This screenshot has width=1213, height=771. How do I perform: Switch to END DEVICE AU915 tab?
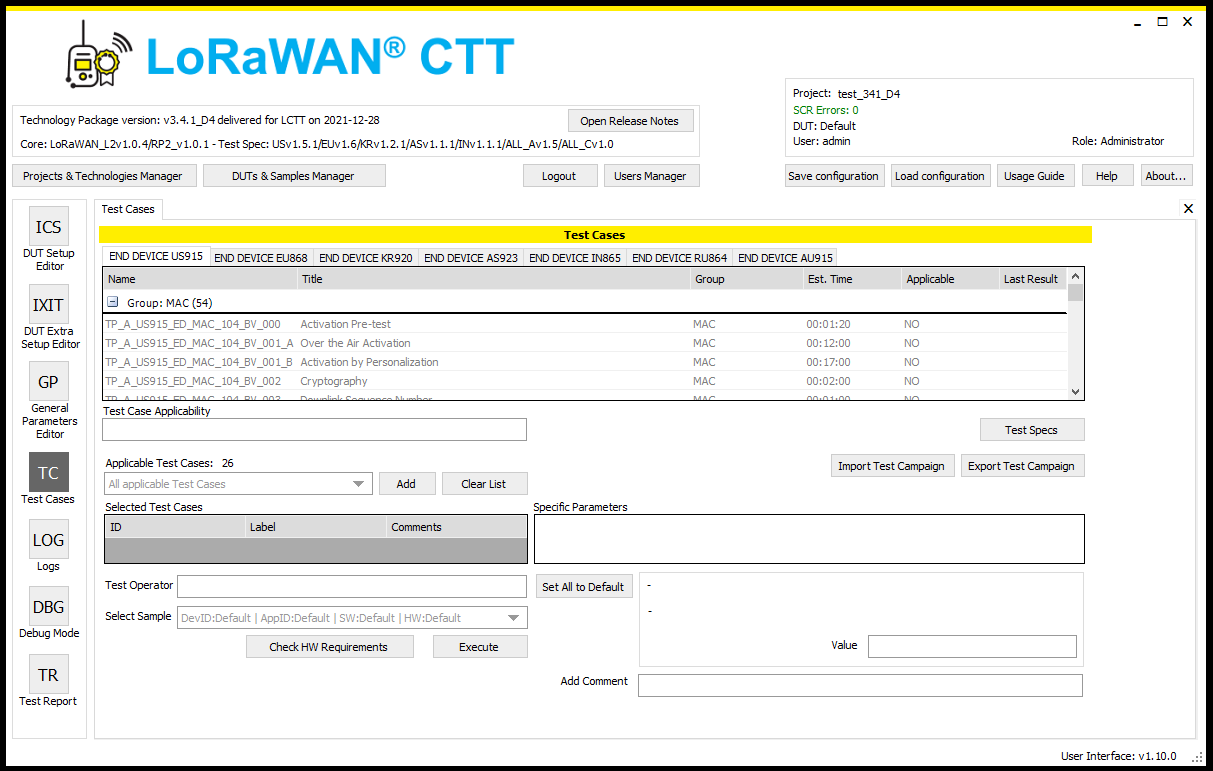(x=785, y=258)
